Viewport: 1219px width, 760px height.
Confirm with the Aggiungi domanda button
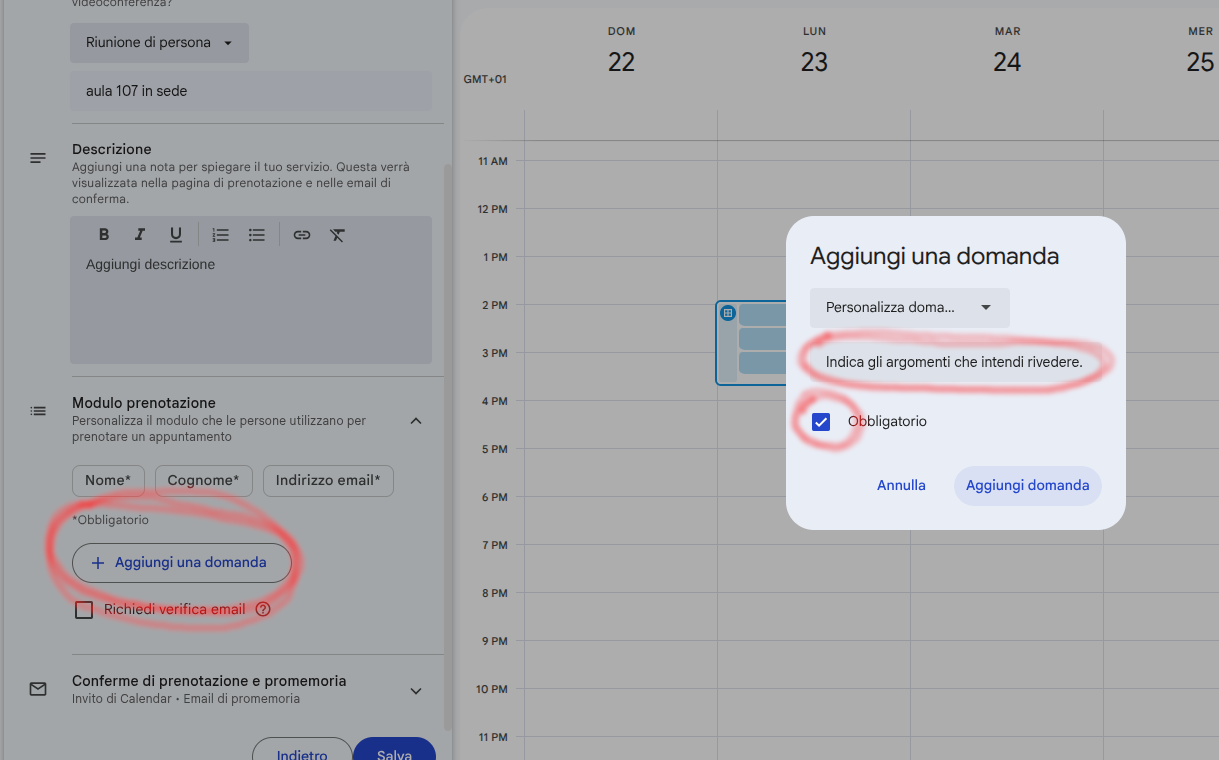click(1028, 486)
